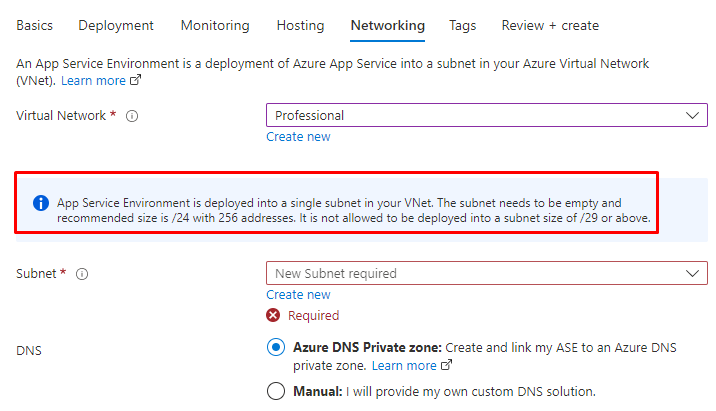Viewport: 716px width, 411px height.
Task: Open the Tags tab
Action: click(463, 25)
